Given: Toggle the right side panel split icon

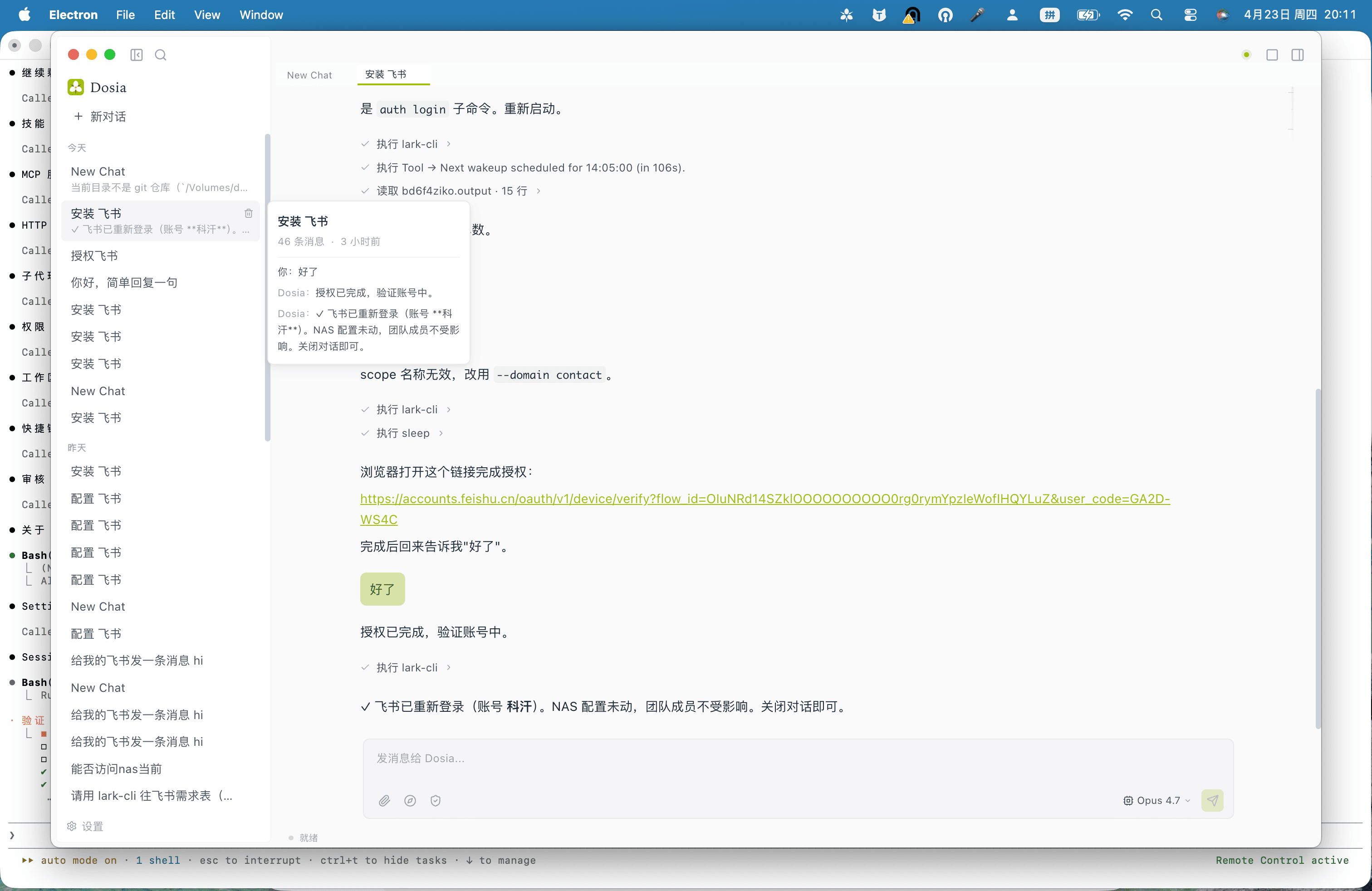Looking at the screenshot, I should [x=1297, y=55].
